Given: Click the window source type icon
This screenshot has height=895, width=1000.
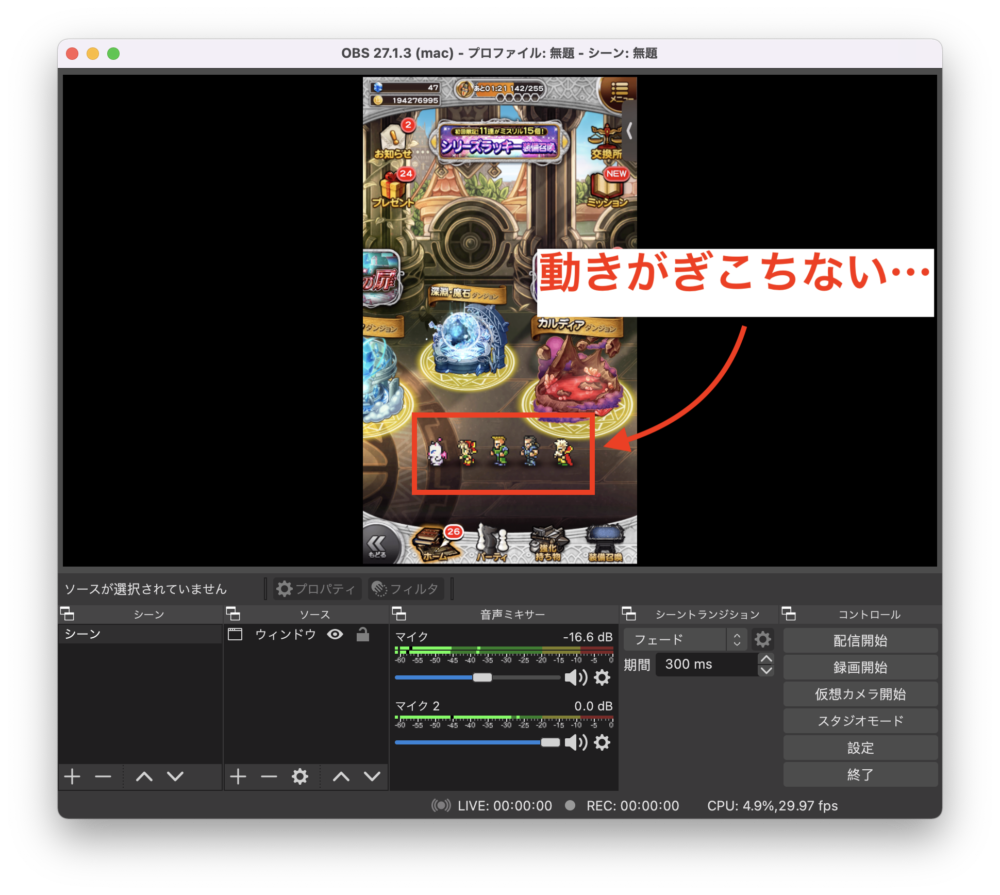Looking at the screenshot, I should coord(235,634).
